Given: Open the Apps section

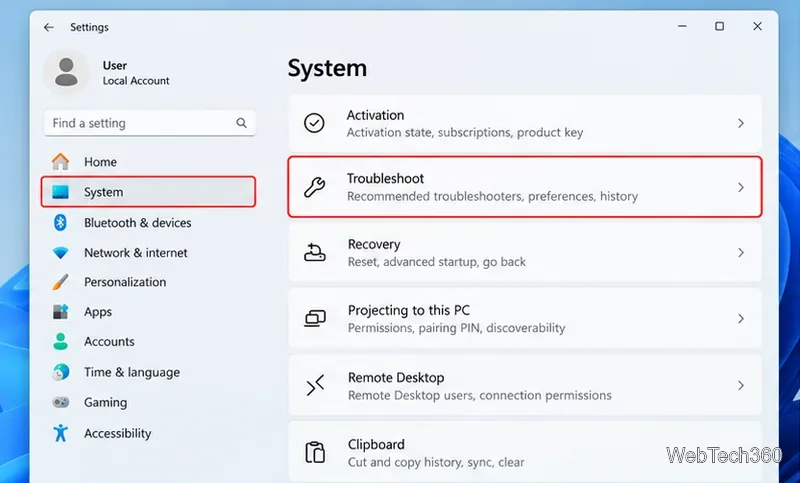Looking at the screenshot, I should coord(148,312).
